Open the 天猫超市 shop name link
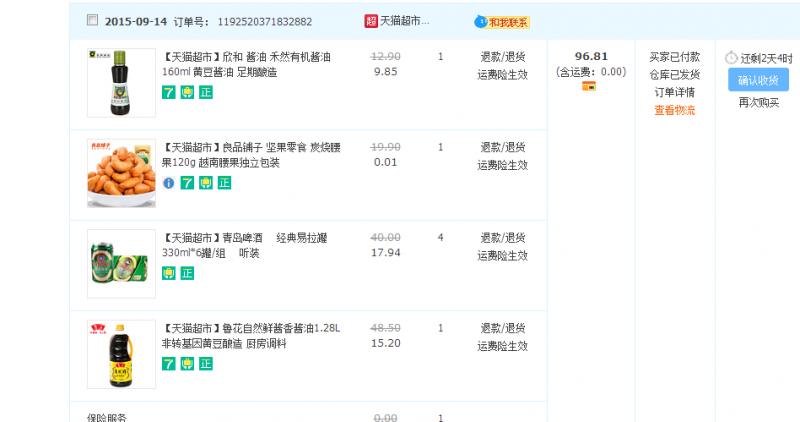Image resolution: width=800 pixels, height=422 pixels. 405,21
